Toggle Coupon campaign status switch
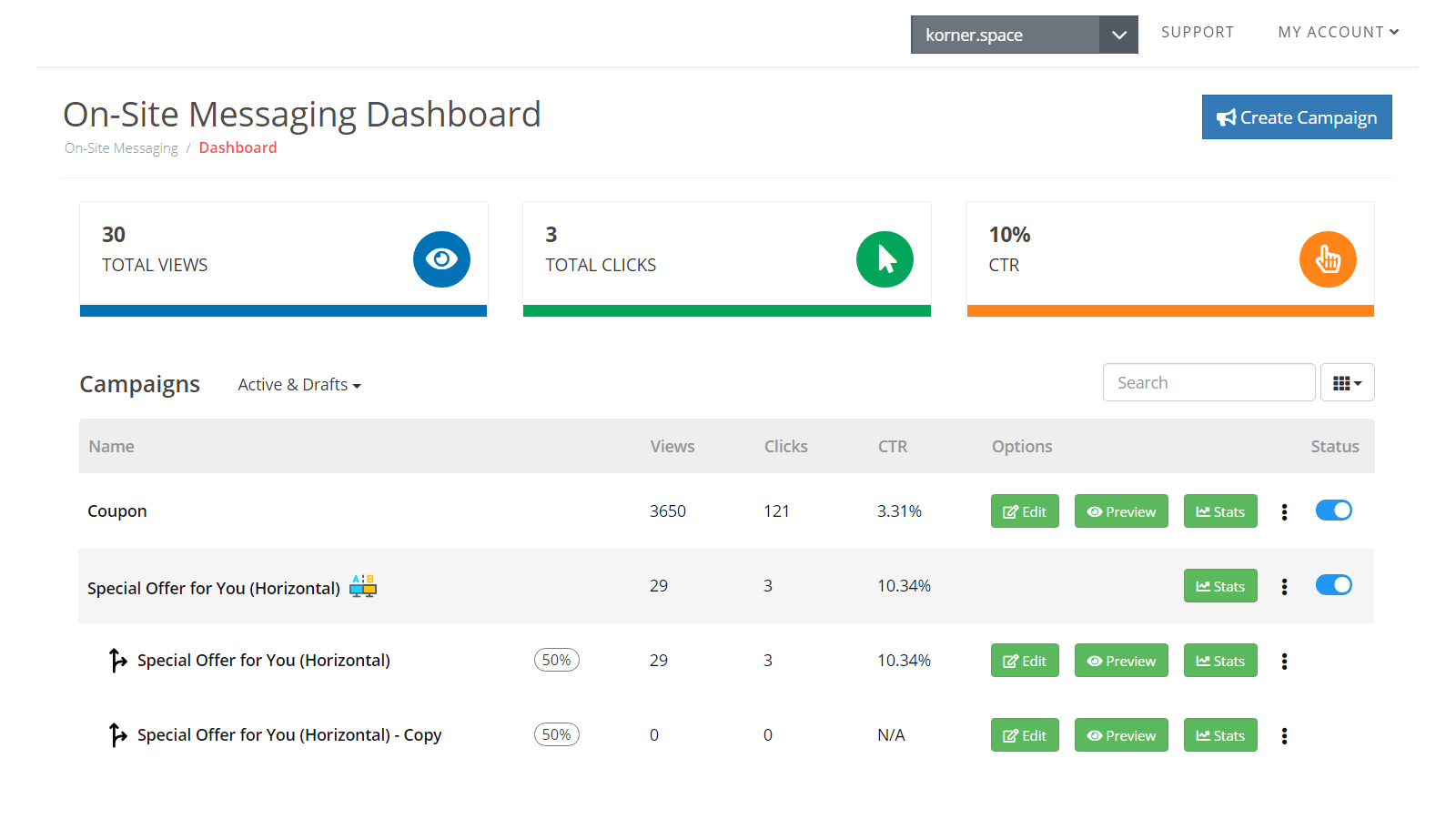Image resolution: width=1456 pixels, height=819 pixels. tap(1334, 511)
